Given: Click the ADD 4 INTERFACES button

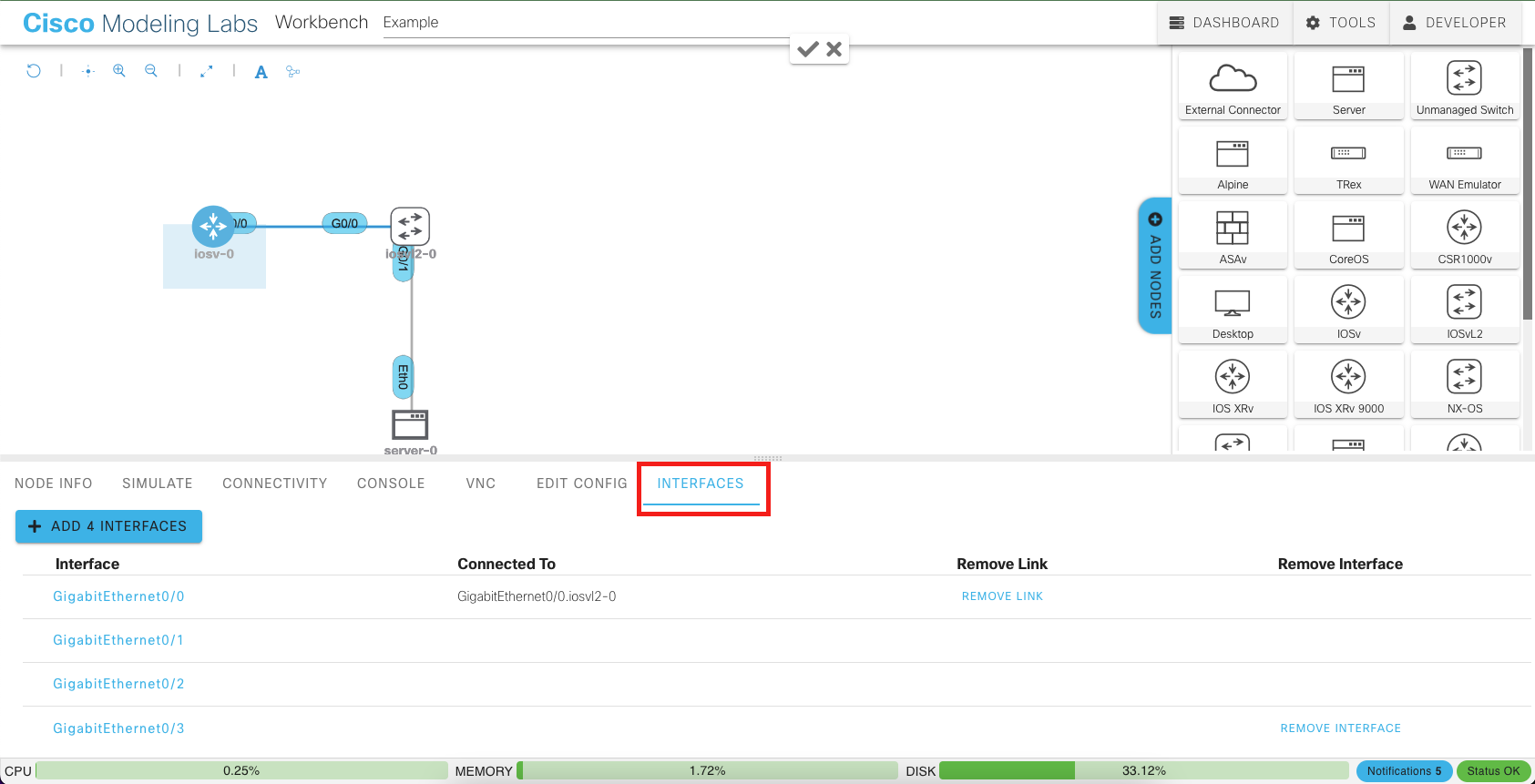Looking at the screenshot, I should 108,526.
